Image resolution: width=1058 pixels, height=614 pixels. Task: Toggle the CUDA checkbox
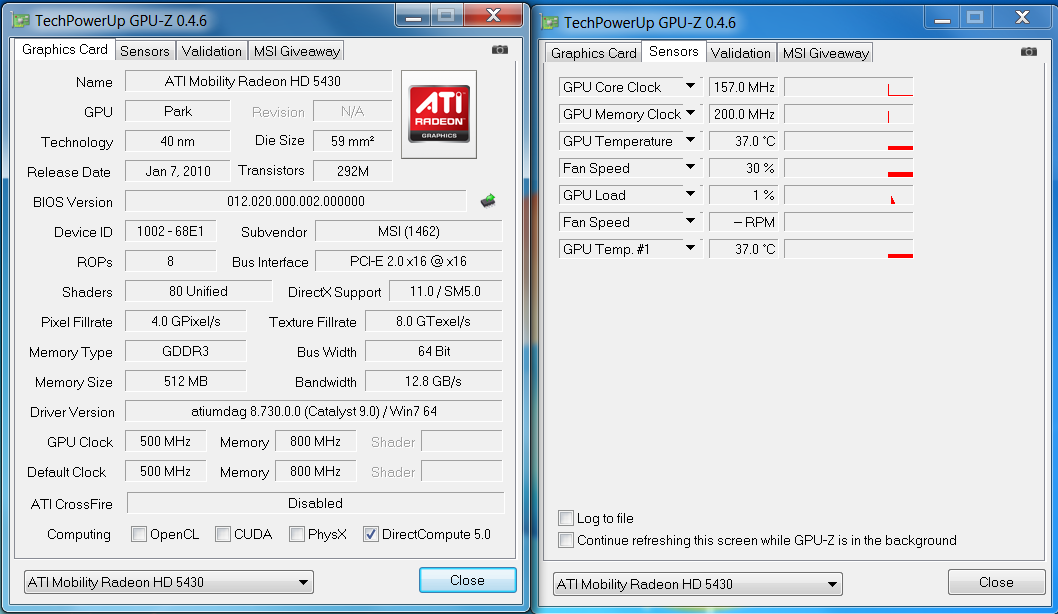point(223,534)
